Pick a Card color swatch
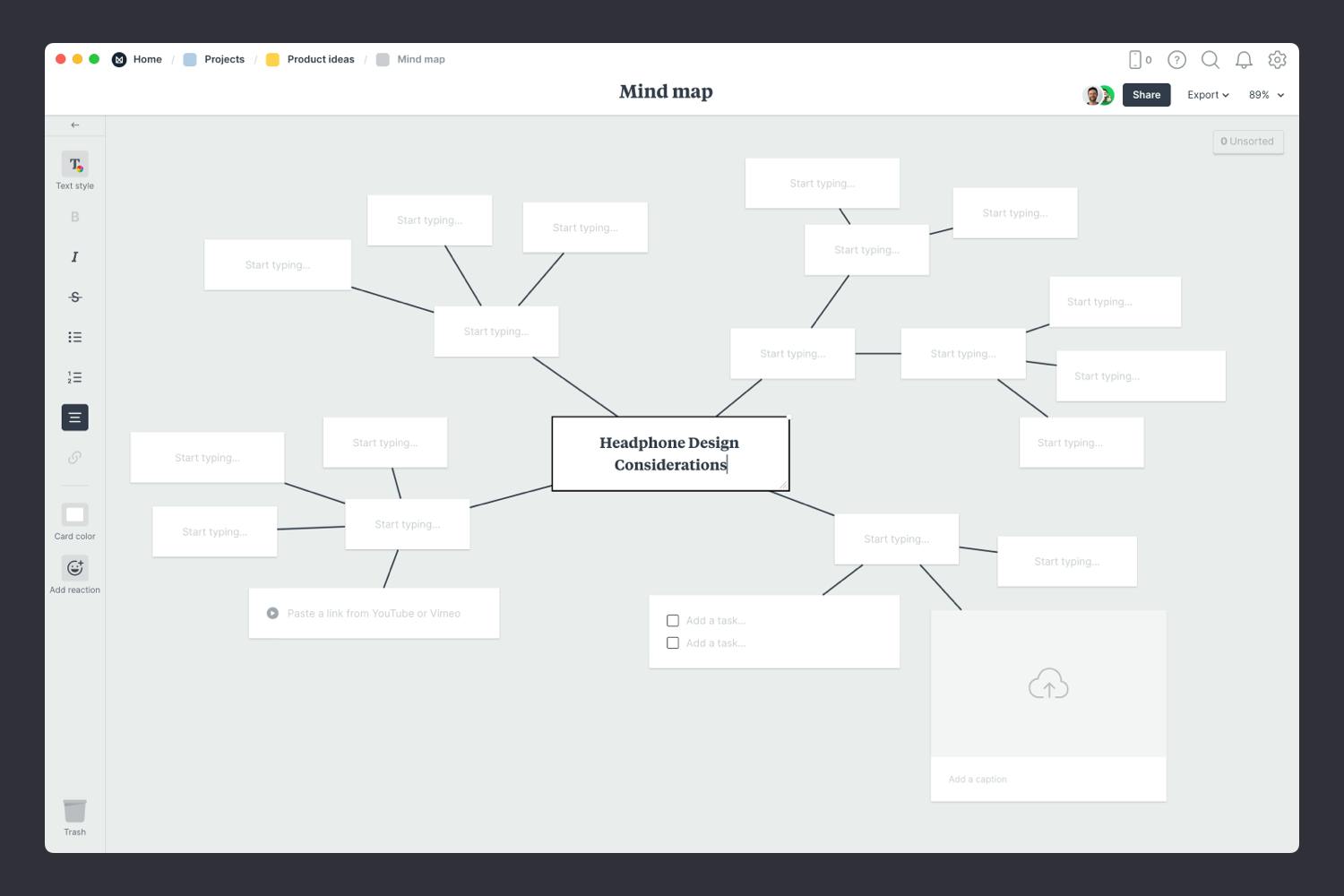The width and height of the screenshot is (1344, 896). coord(74,513)
